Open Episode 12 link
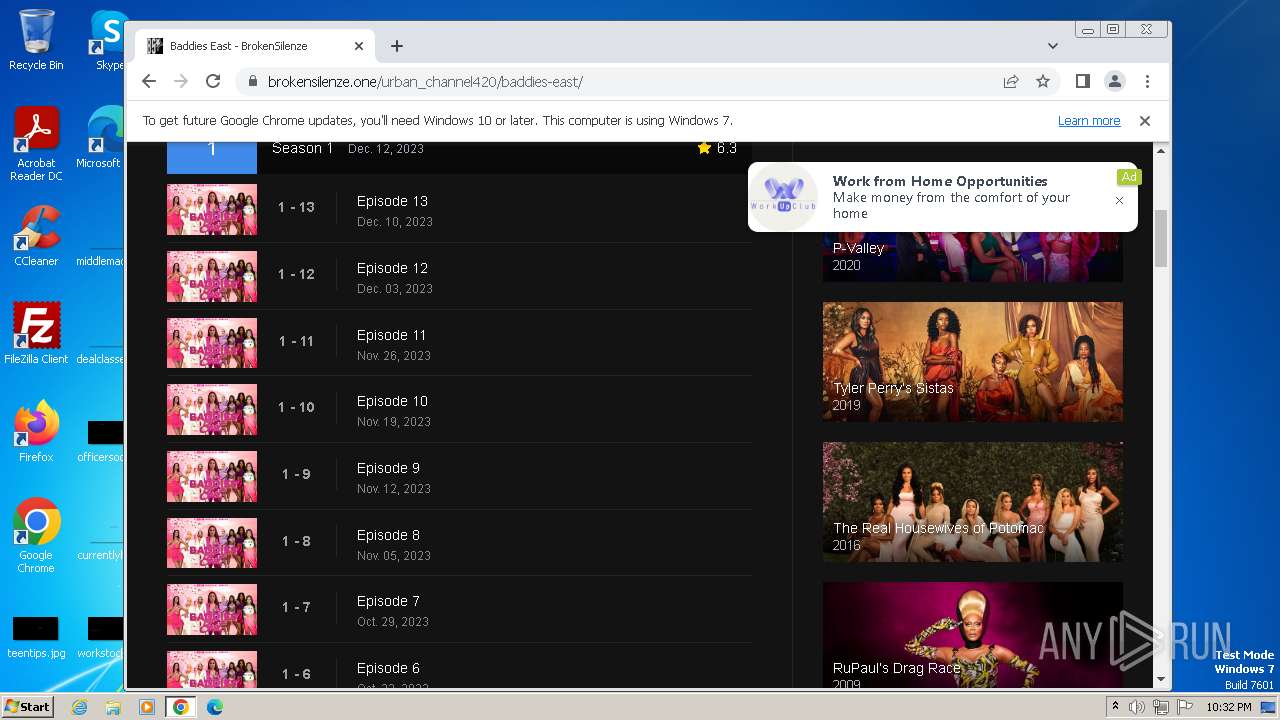1280x720 pixels. coord(392,268)
